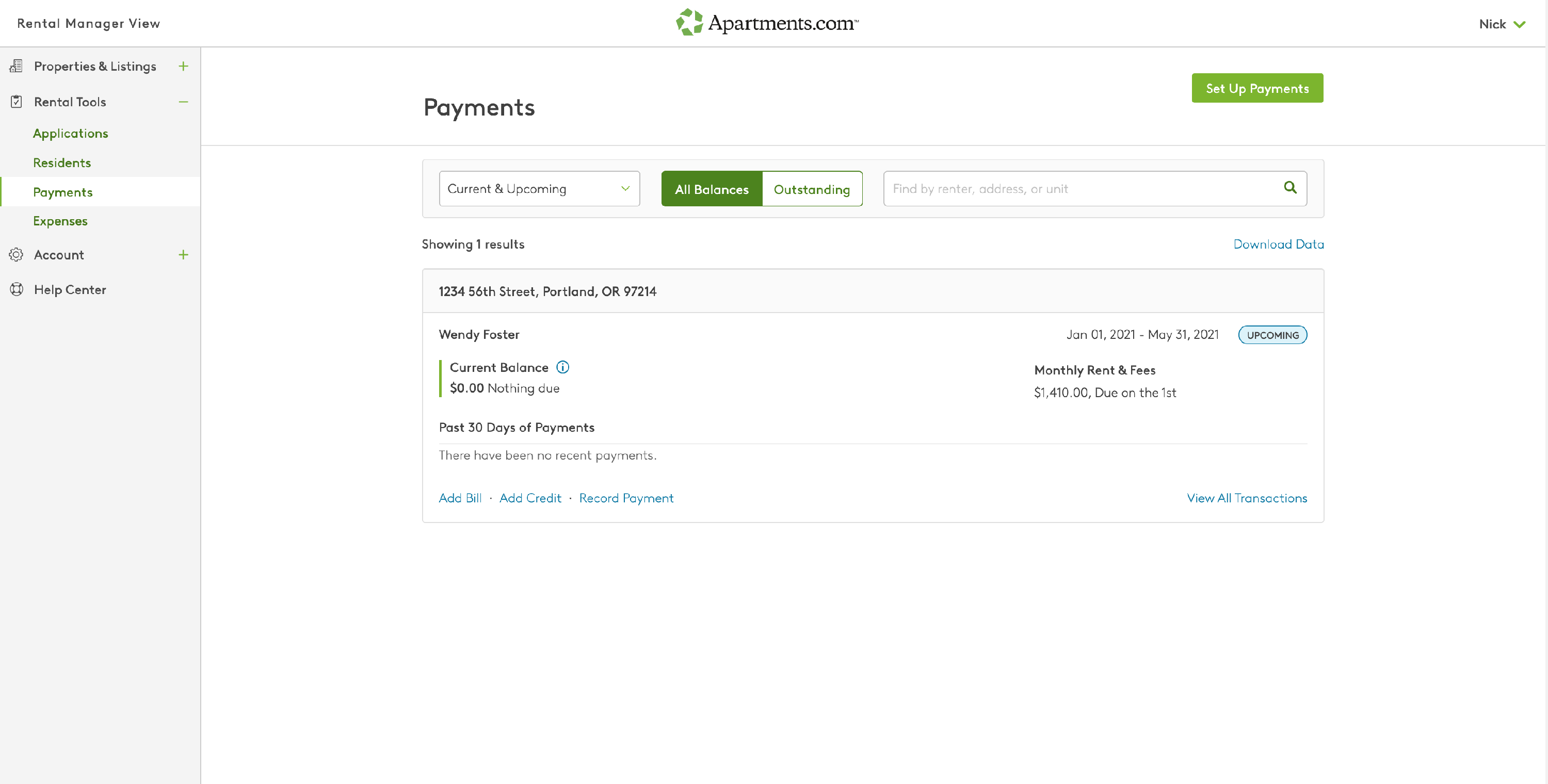This screenshot has width=1548, height=784.
Task: Open the Expenses page
Action: 60,221
